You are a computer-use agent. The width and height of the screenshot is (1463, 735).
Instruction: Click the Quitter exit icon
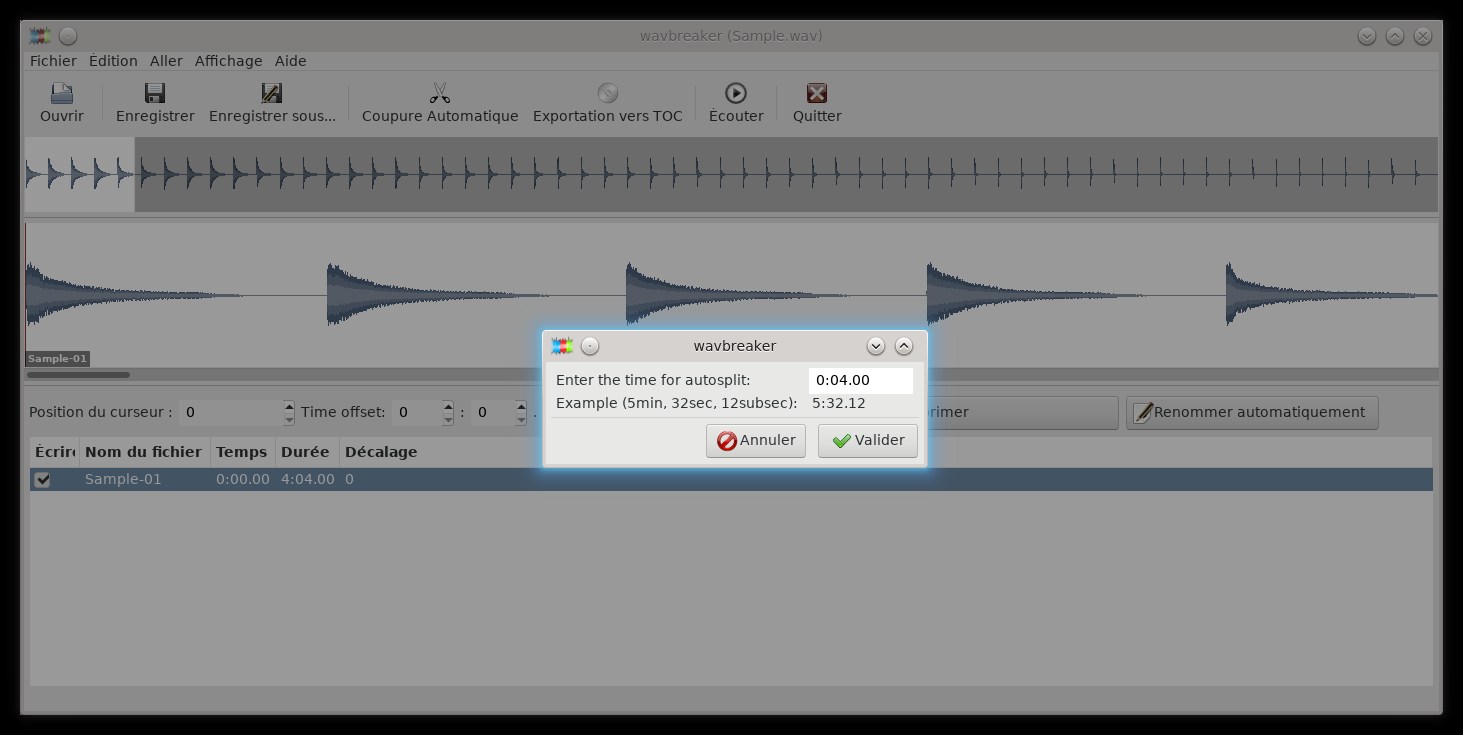(x=817, y=93)
